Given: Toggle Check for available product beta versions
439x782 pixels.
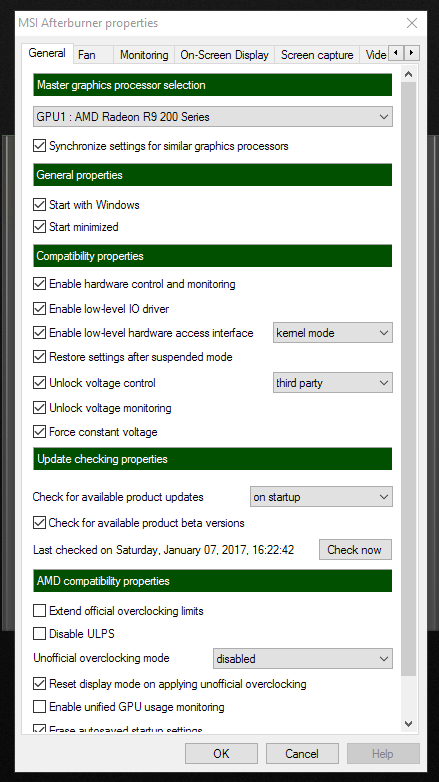Looking at the screenshot, I should (x=39, y=523).
